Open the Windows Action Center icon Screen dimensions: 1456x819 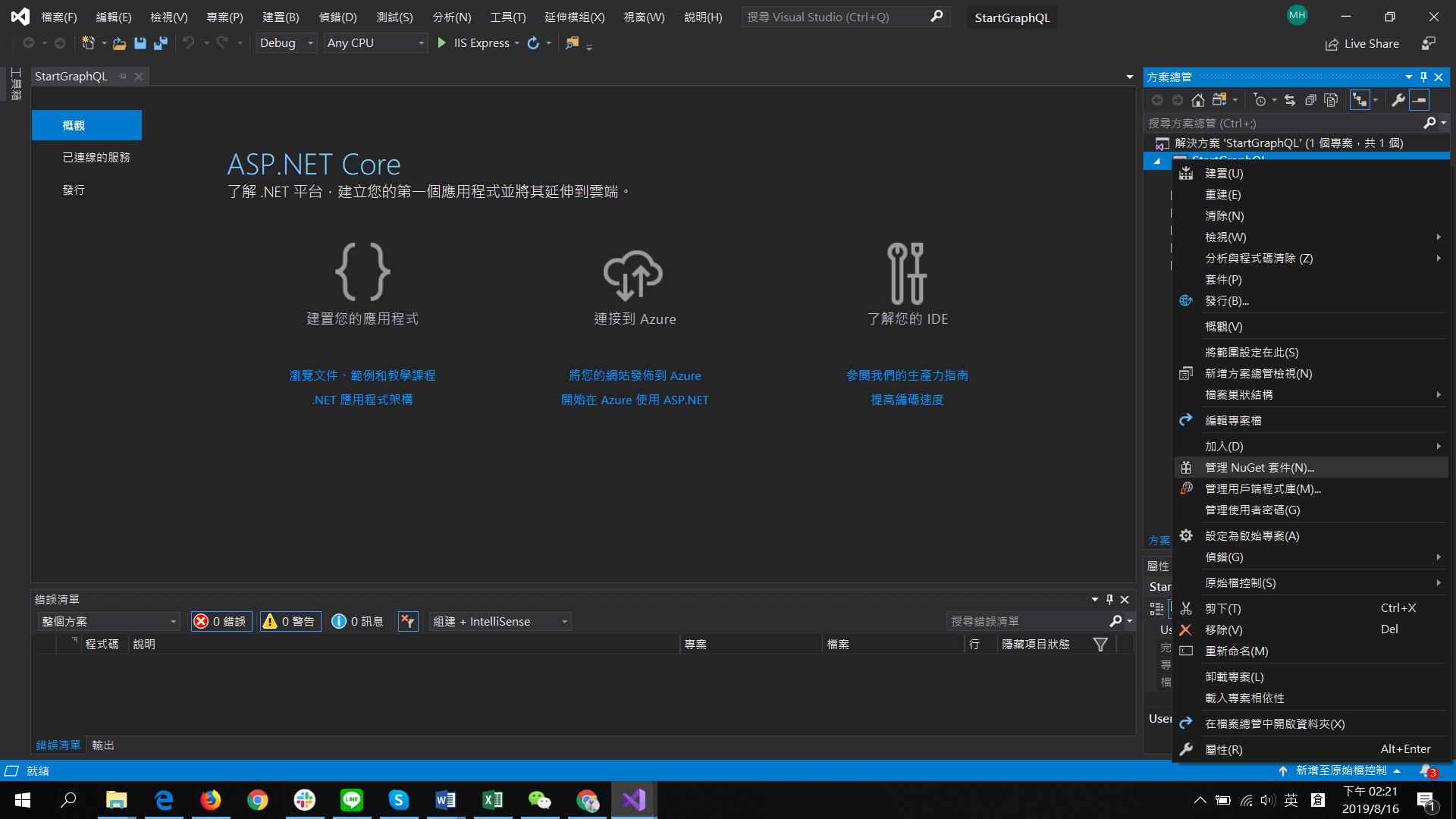1425,801
